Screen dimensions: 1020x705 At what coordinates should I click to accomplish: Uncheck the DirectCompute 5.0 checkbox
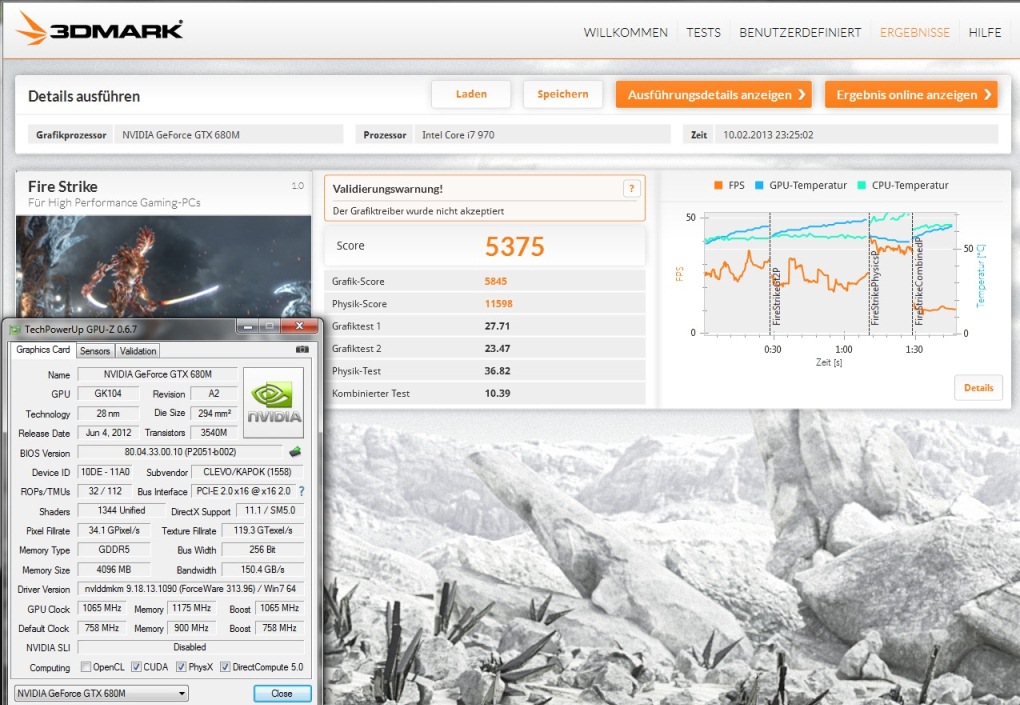(226, 667)
